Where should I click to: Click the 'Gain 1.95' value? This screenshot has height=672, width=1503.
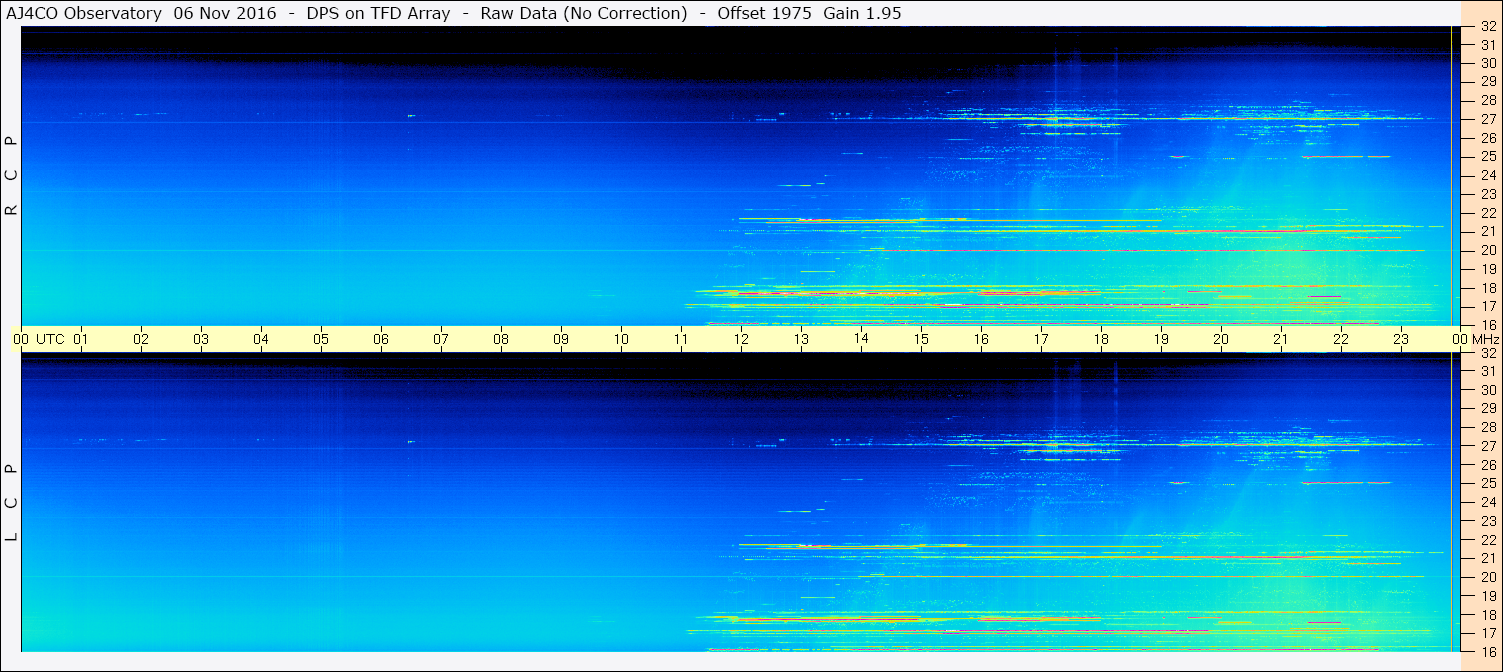[x=862, y=13]
